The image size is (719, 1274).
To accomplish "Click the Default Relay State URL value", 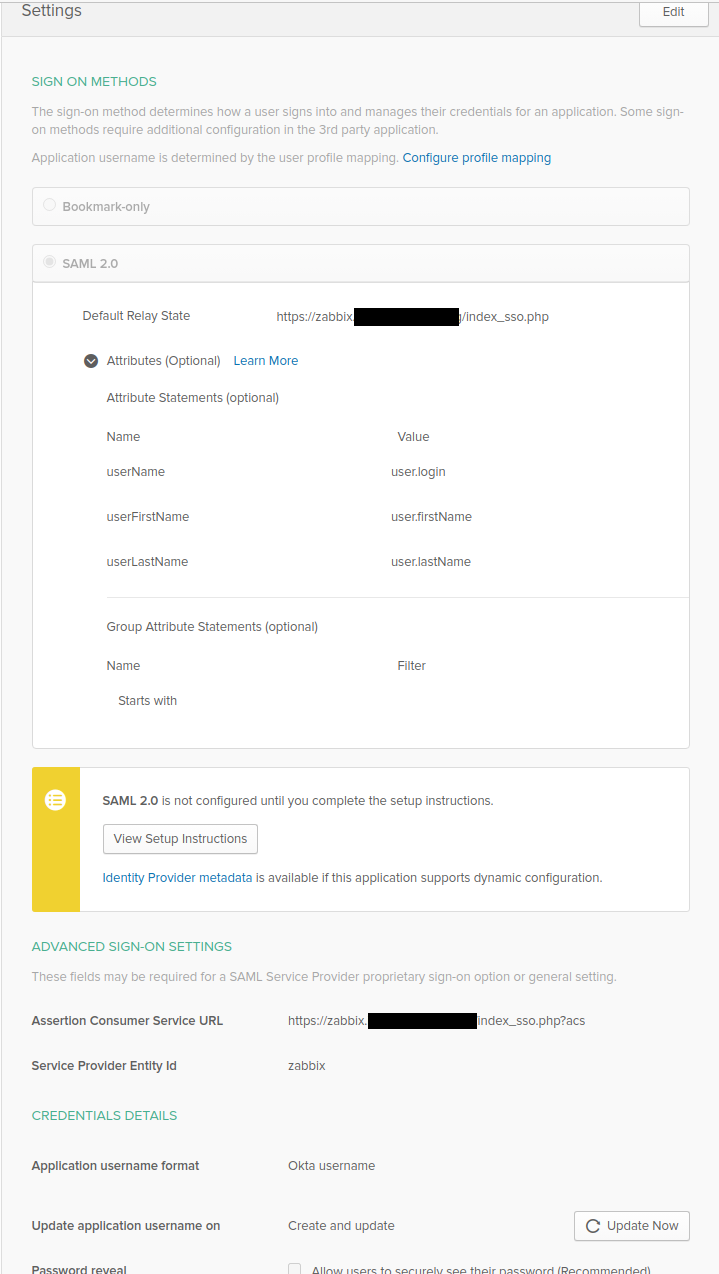I will (412, 317).
